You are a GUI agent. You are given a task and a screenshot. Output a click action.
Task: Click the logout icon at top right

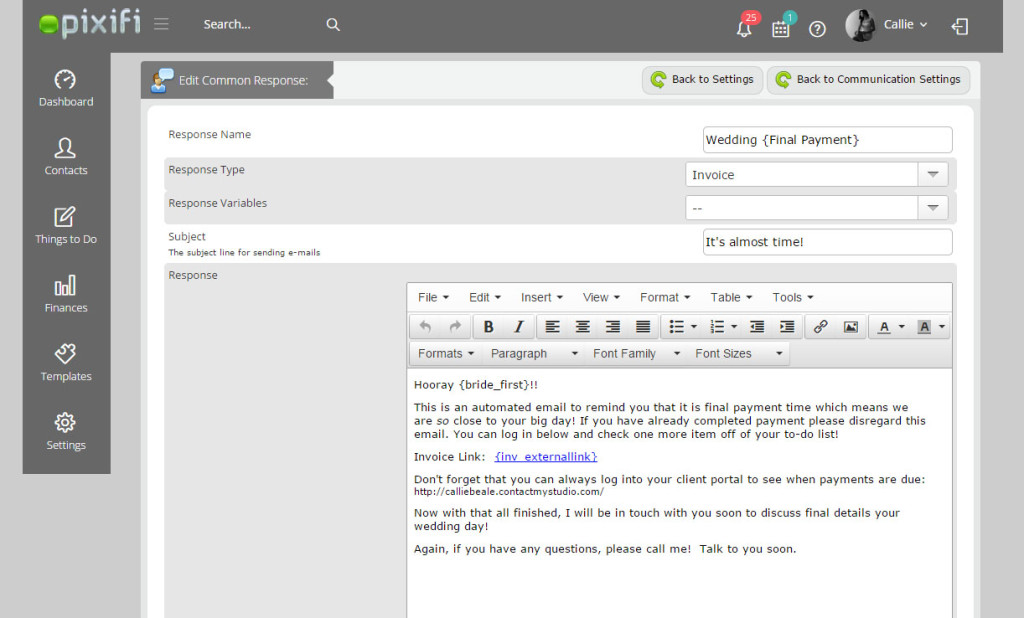(959, 27)
